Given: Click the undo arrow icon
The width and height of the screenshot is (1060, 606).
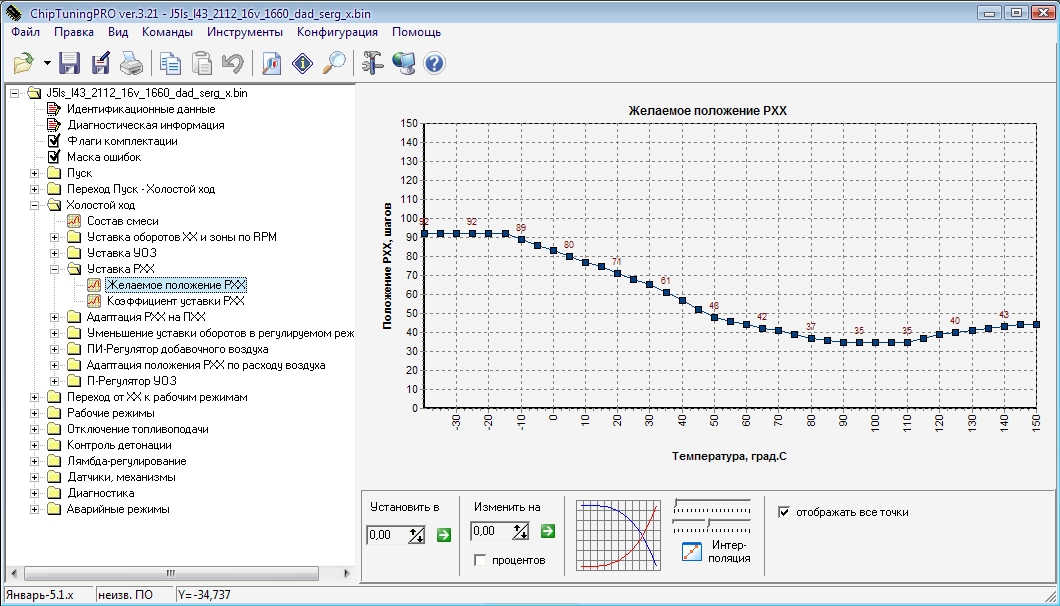Looking at the screenshot, I should (x=233, y=63).
